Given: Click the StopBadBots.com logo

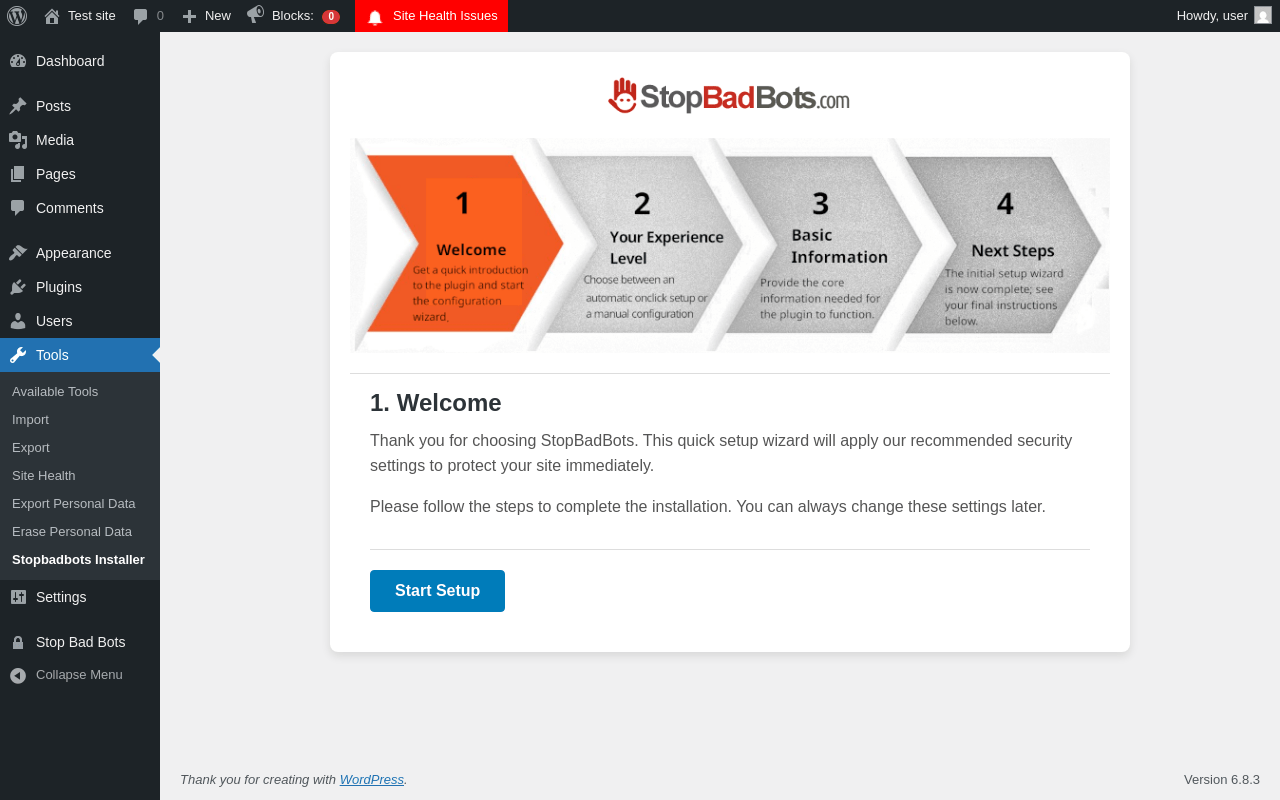Looking at the screenshot, I should coord(729,96).
